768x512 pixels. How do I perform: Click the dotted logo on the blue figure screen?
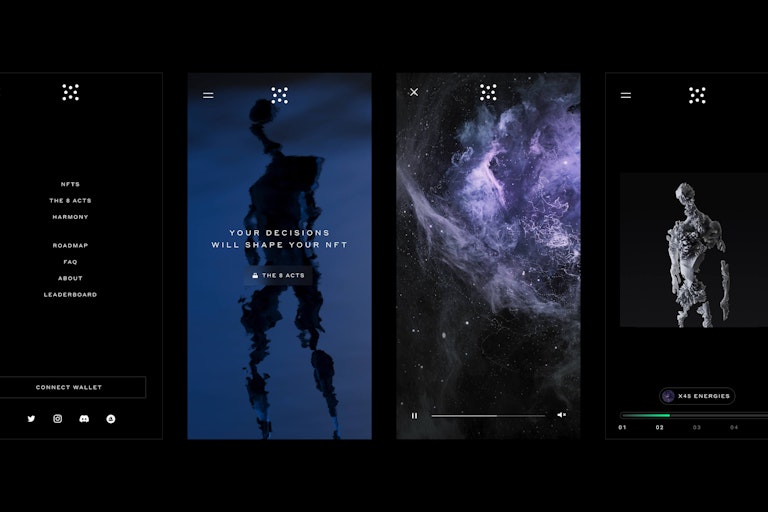tap(280, 95)
